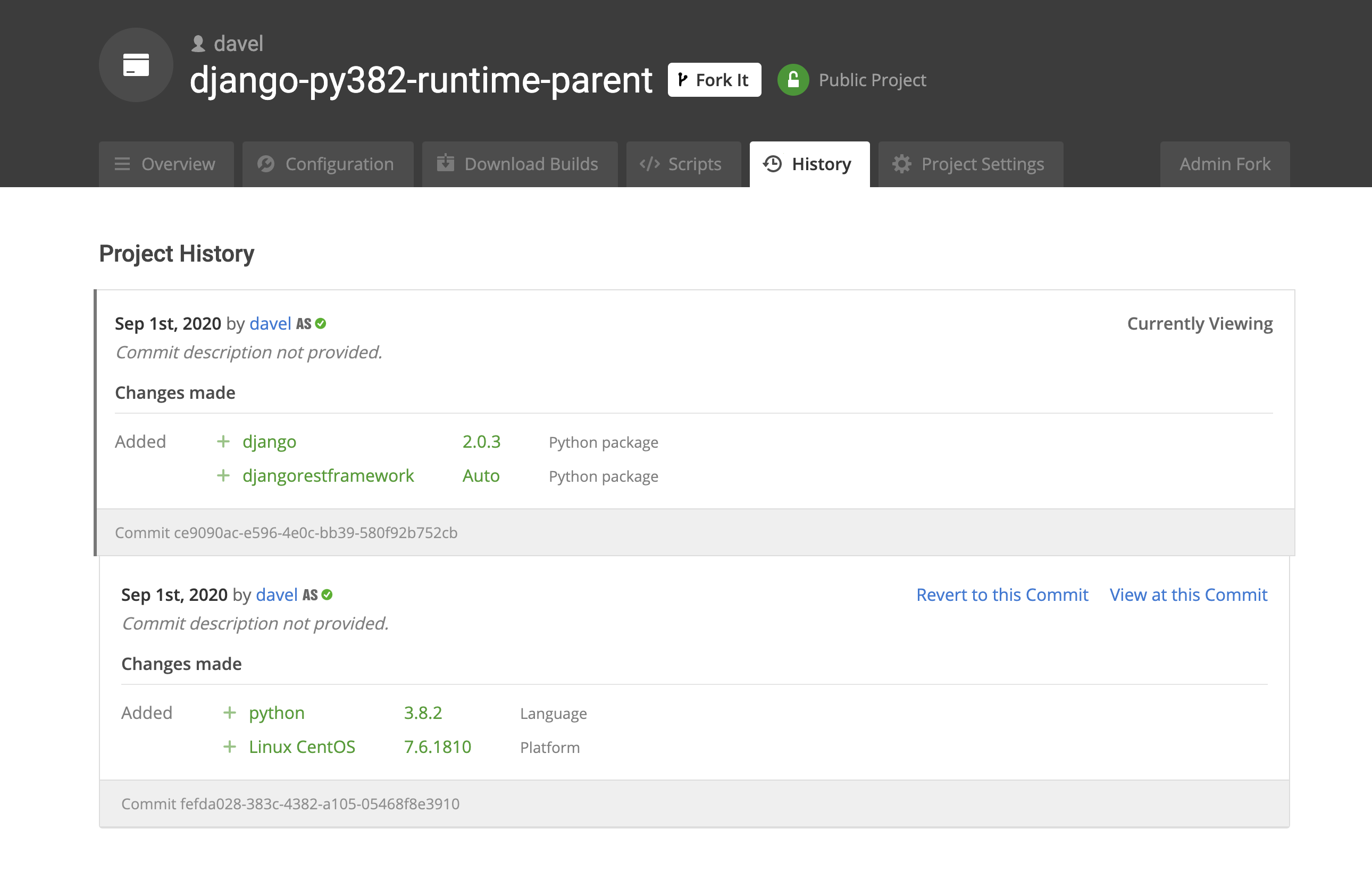Click the plus icon beside django

pyautogui.click(x=223, y=441)
